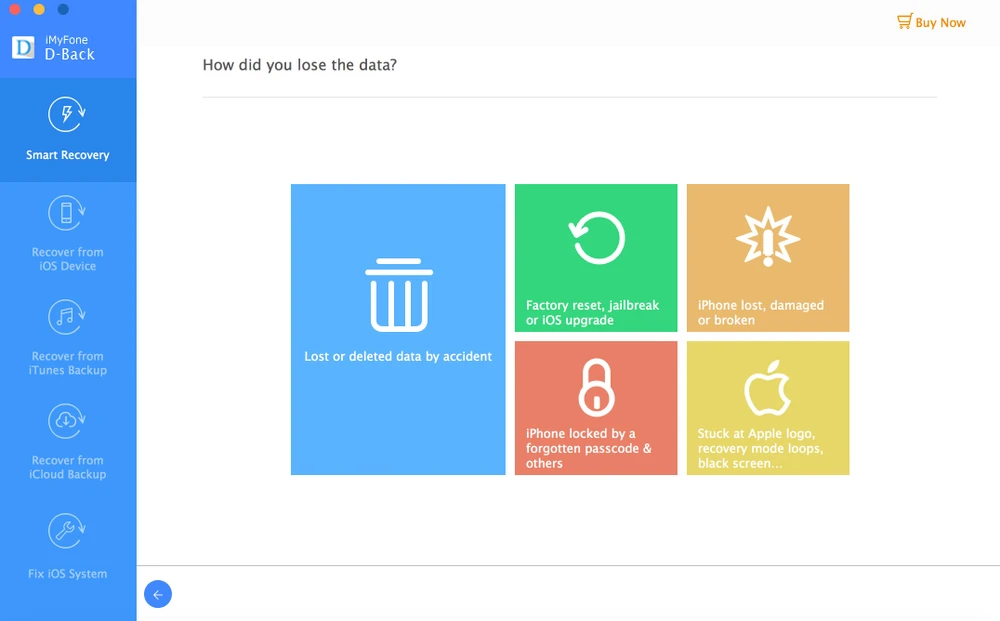Viewport: 1000px width, 621px height.
Task: Pick "iPhone lost, damaged or broken" text
Action: click(760, 313)
